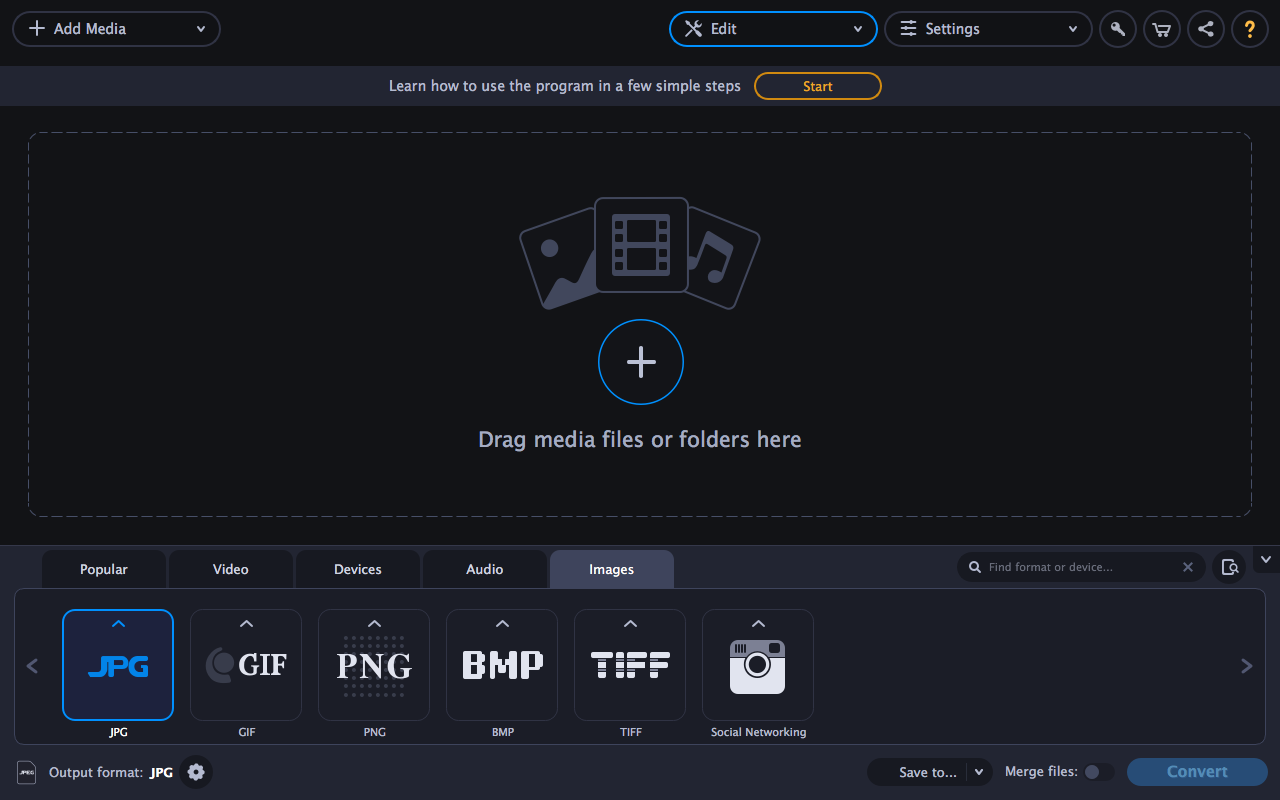Click the activation key icon
The image size is (1280, 800).
click(1117, 29)
